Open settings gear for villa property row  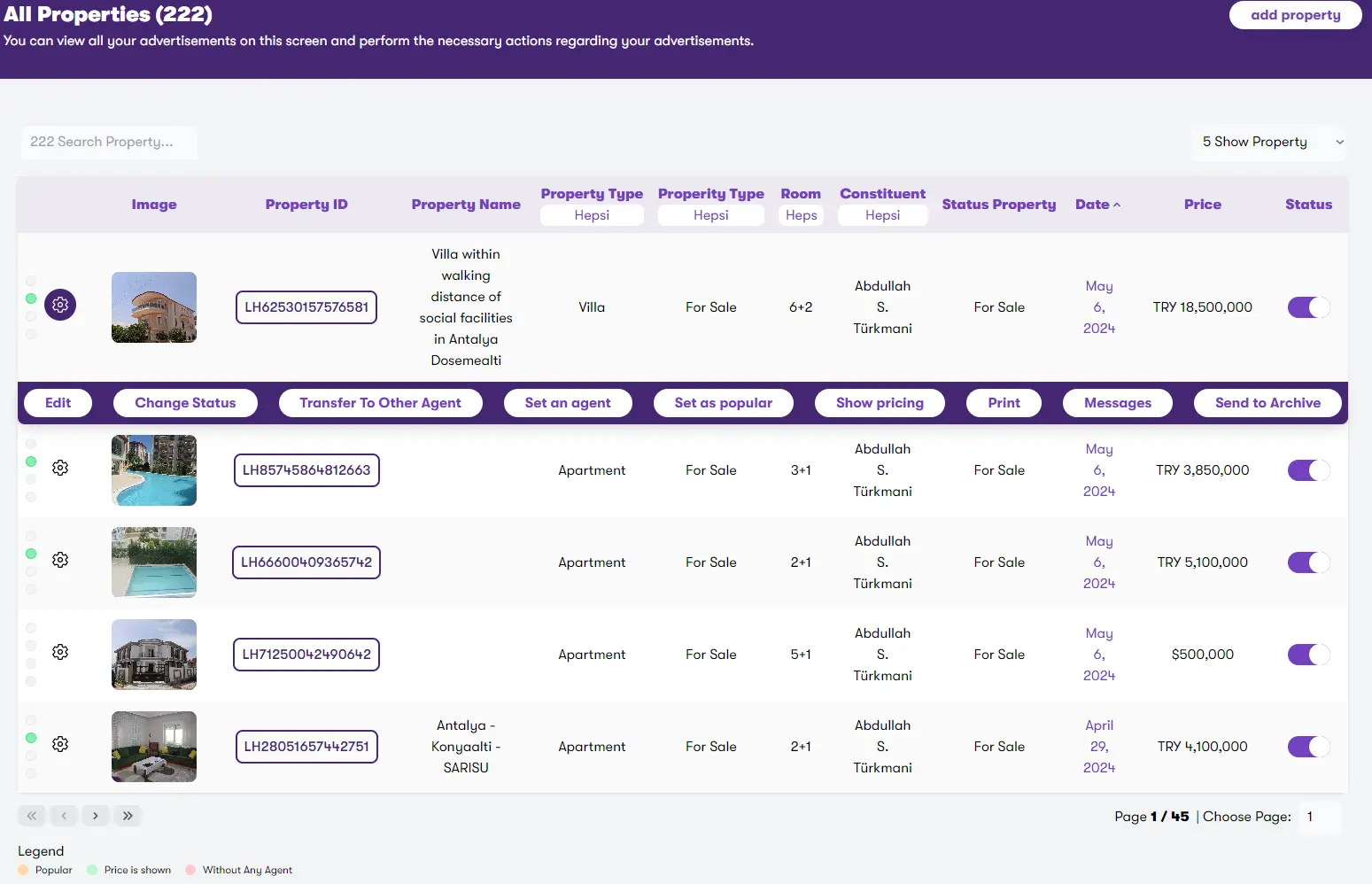pyautogui.click(x=60, y=305)
